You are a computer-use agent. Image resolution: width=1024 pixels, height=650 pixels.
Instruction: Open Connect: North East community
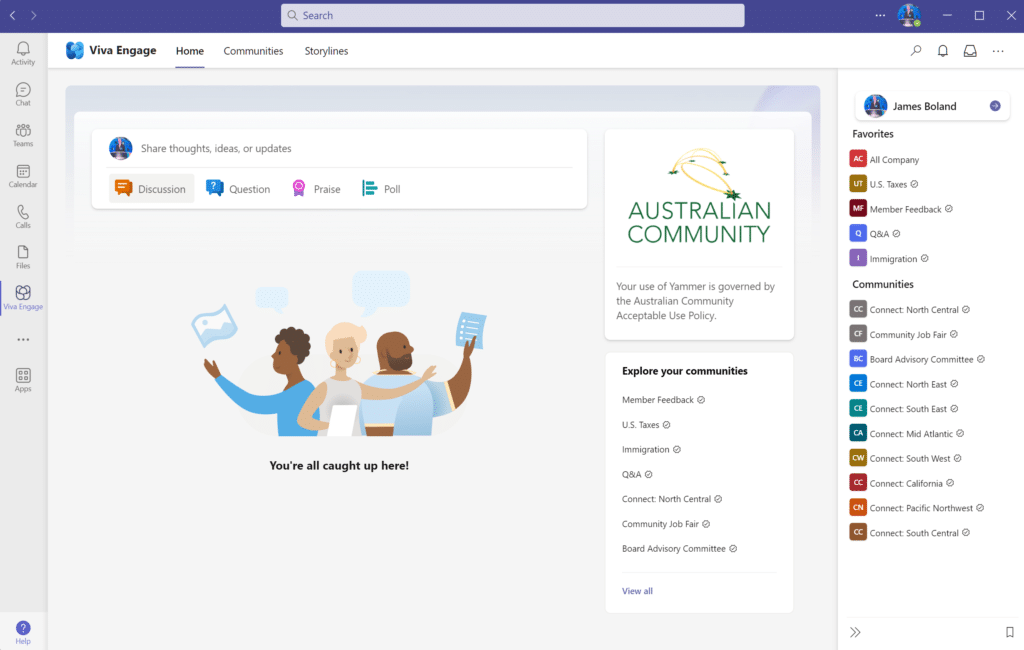(904, 383)
